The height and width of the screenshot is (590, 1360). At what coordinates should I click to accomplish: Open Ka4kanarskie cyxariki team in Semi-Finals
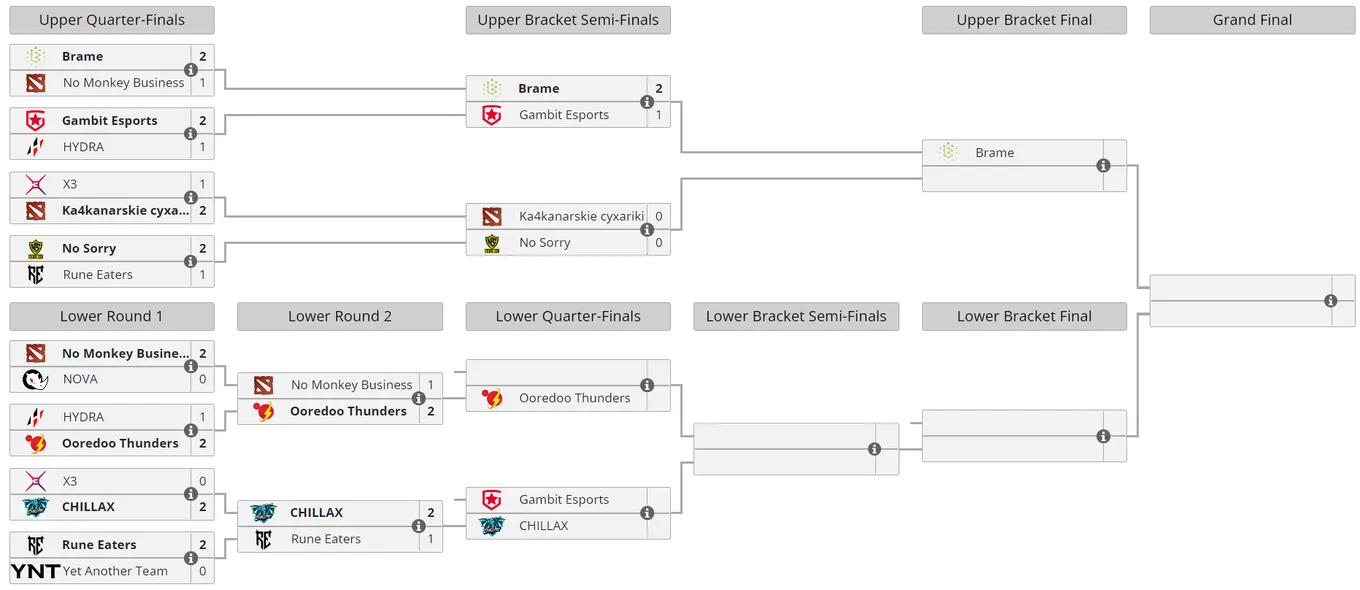(582, 216)
